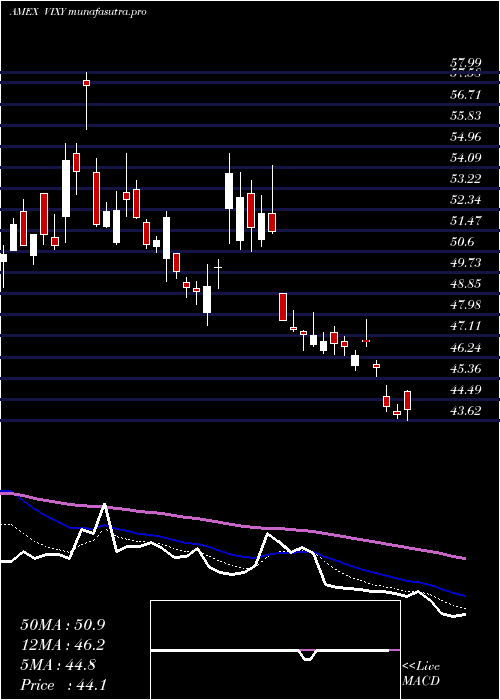Click the 48.85 price axis label
The width and height of the screenshot is (500, 700).
pos(466,283)
